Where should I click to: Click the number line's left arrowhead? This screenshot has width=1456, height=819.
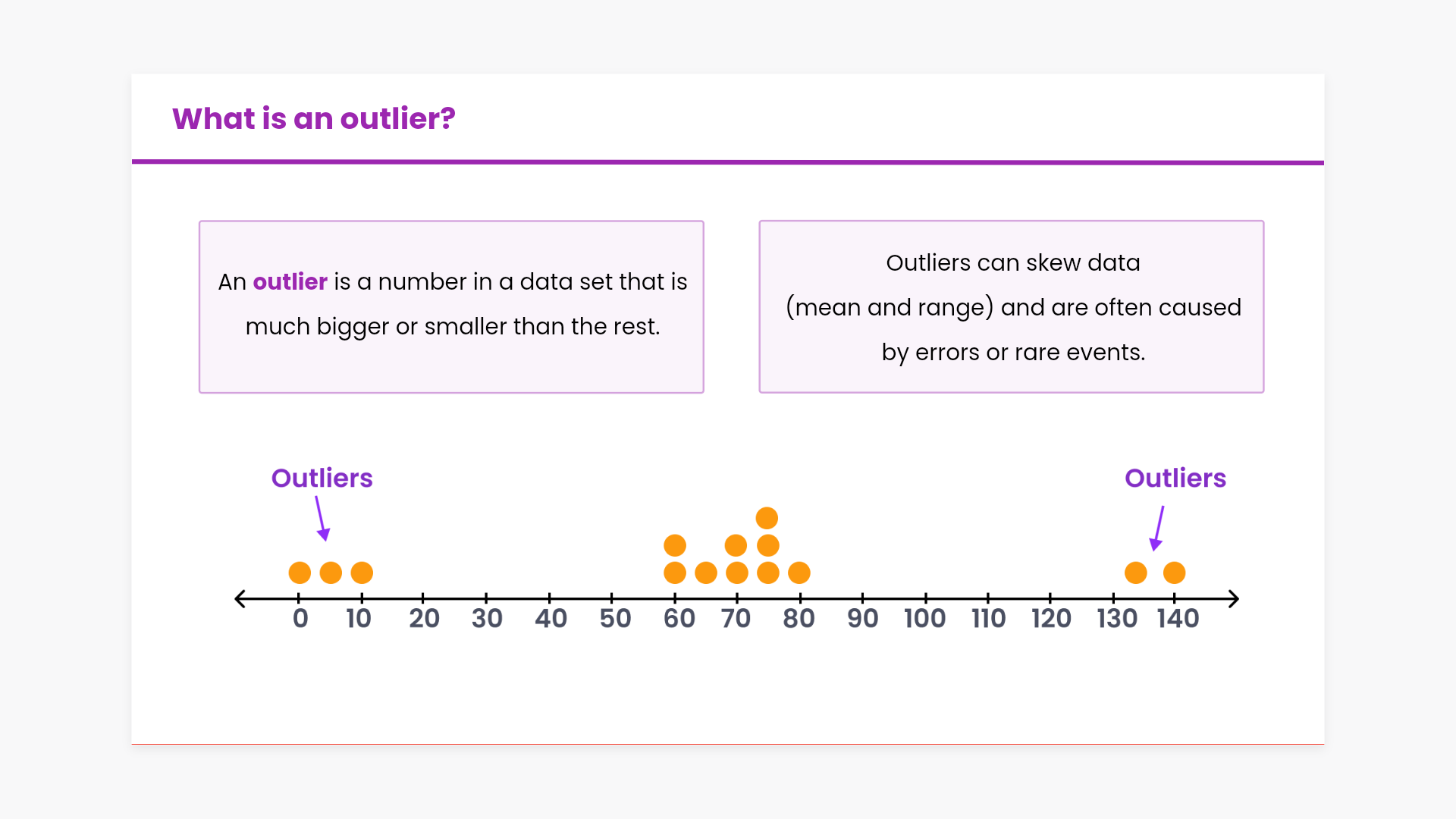click(240, 599)
